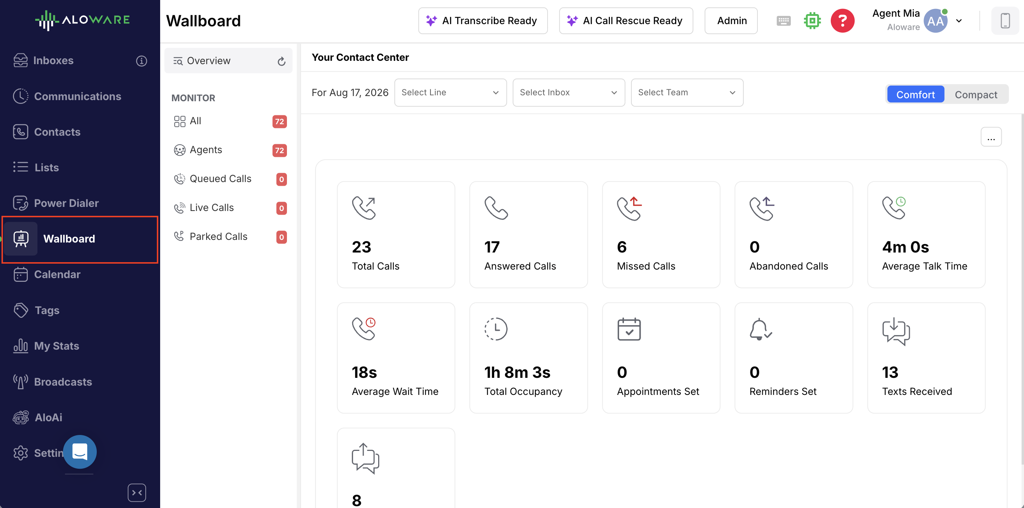Click the My Stats bar-chart icon

21,346
